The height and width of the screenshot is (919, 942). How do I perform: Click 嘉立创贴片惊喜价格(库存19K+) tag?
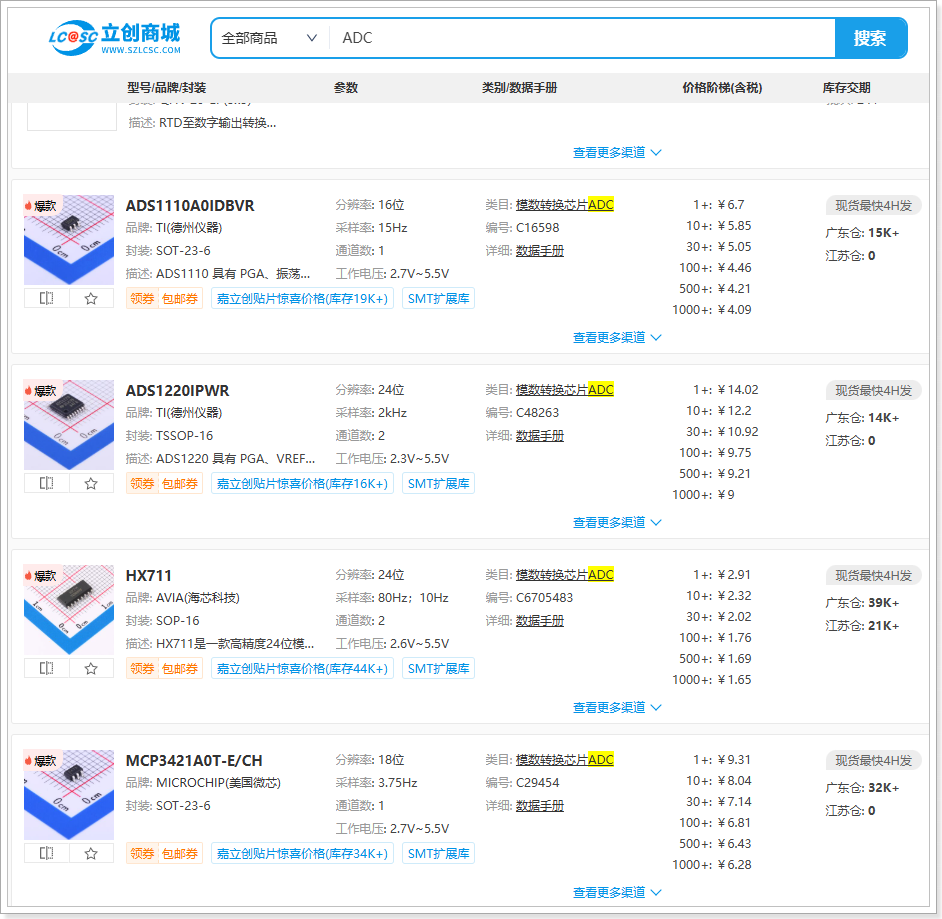302,299
